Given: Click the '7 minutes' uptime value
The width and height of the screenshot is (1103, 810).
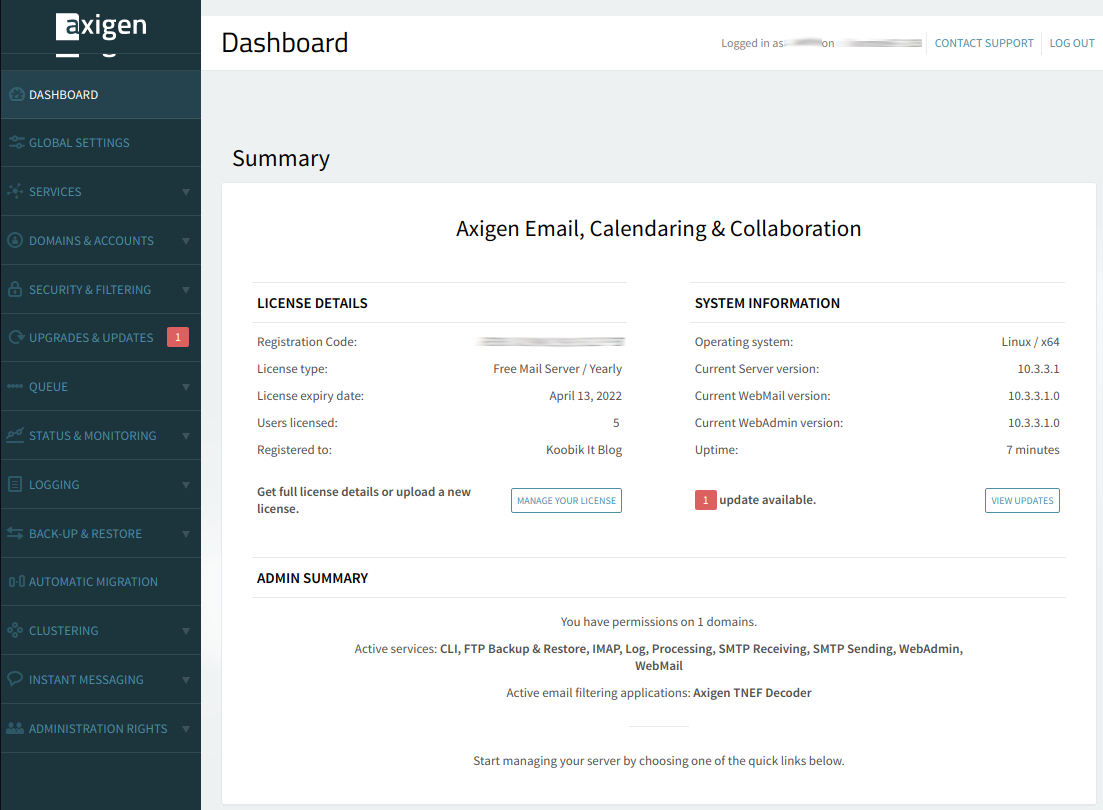Looking at the screenshot, I should pyautogui.click(x=1033, y=450).
